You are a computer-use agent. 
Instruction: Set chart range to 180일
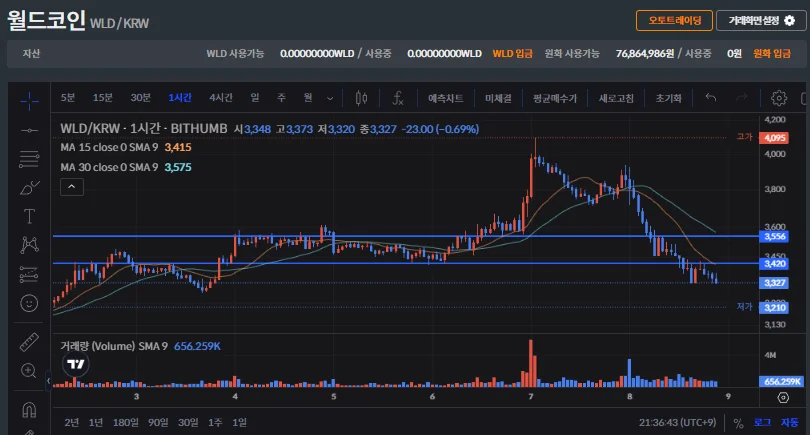click(x=126, y=423)
